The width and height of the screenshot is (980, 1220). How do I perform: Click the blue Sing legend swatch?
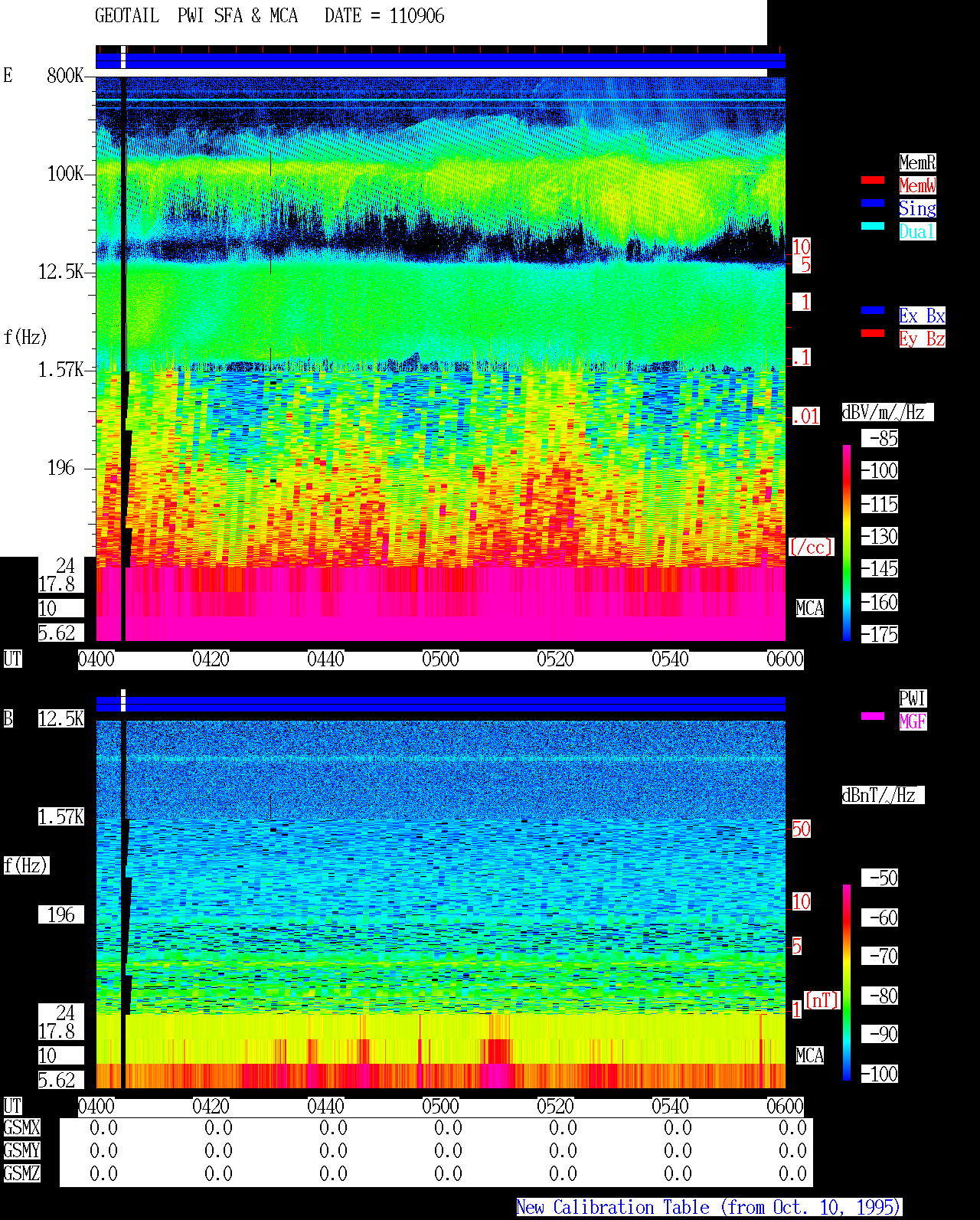873,203
